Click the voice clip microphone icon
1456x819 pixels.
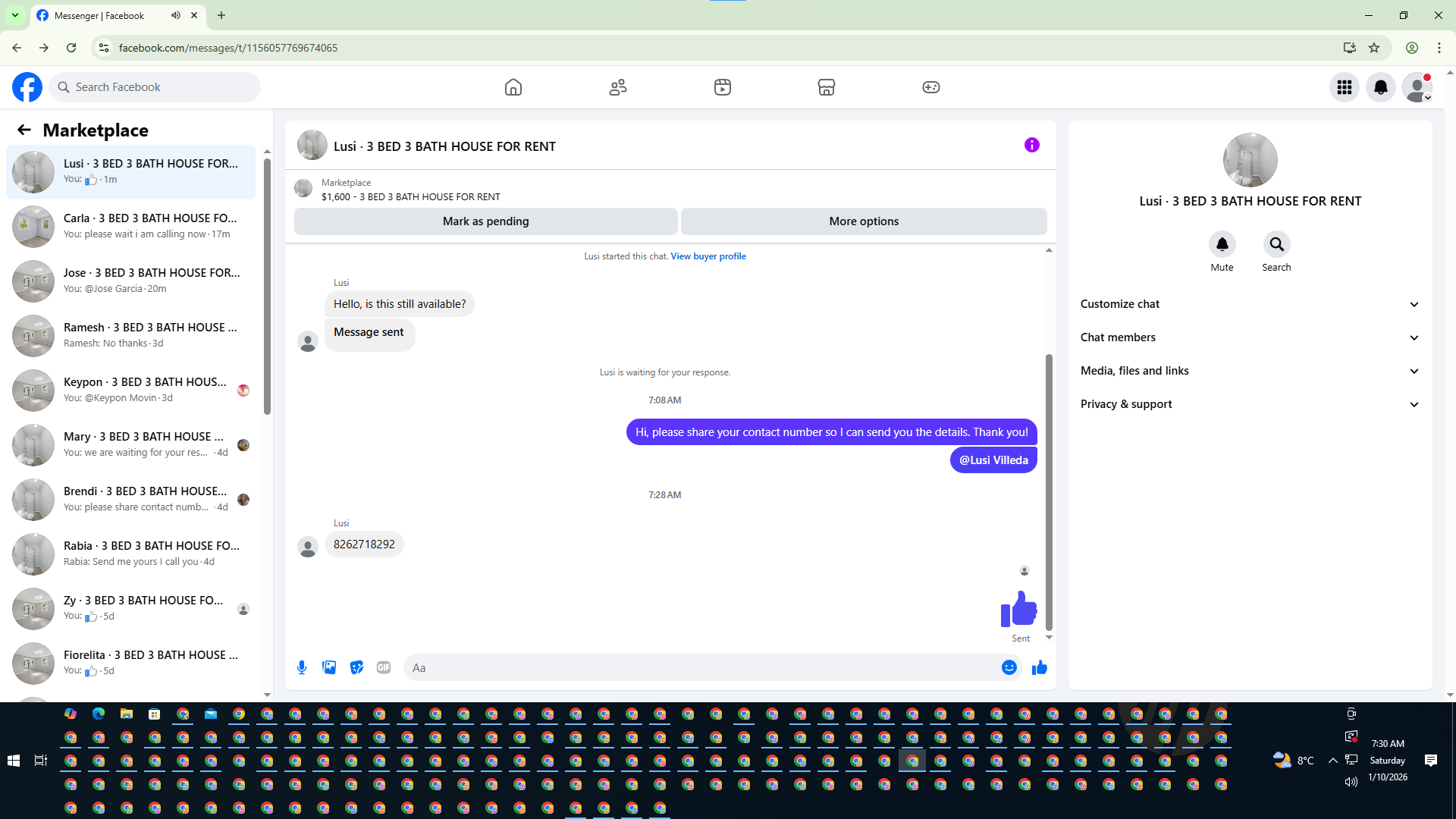(302, 667)
